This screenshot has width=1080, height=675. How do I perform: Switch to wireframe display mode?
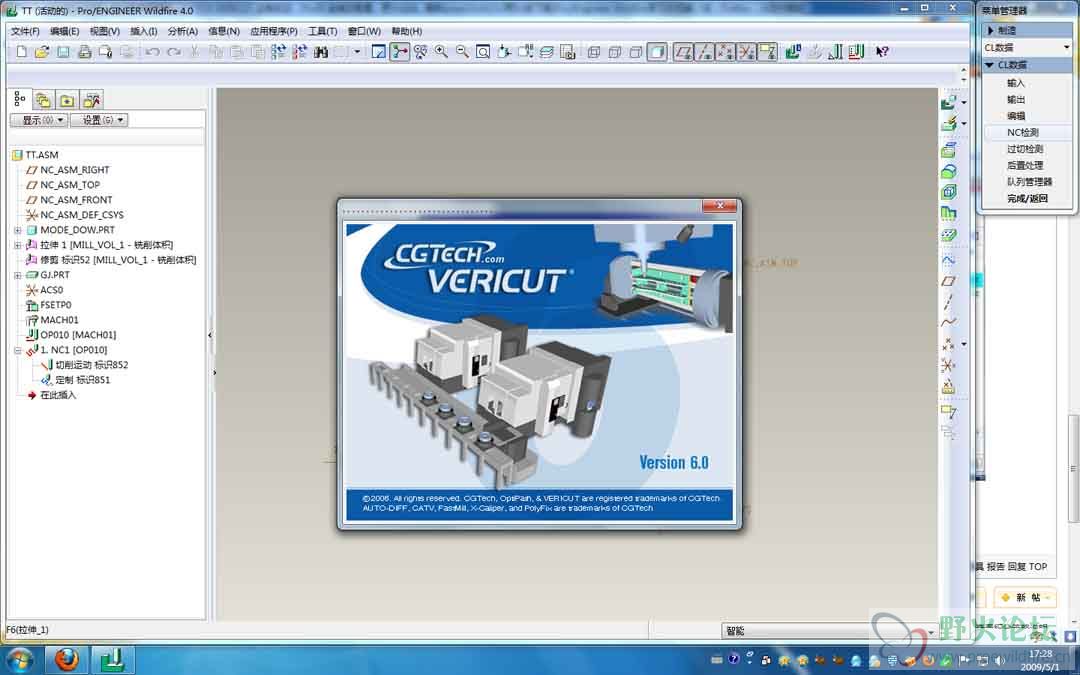point(594,52)
